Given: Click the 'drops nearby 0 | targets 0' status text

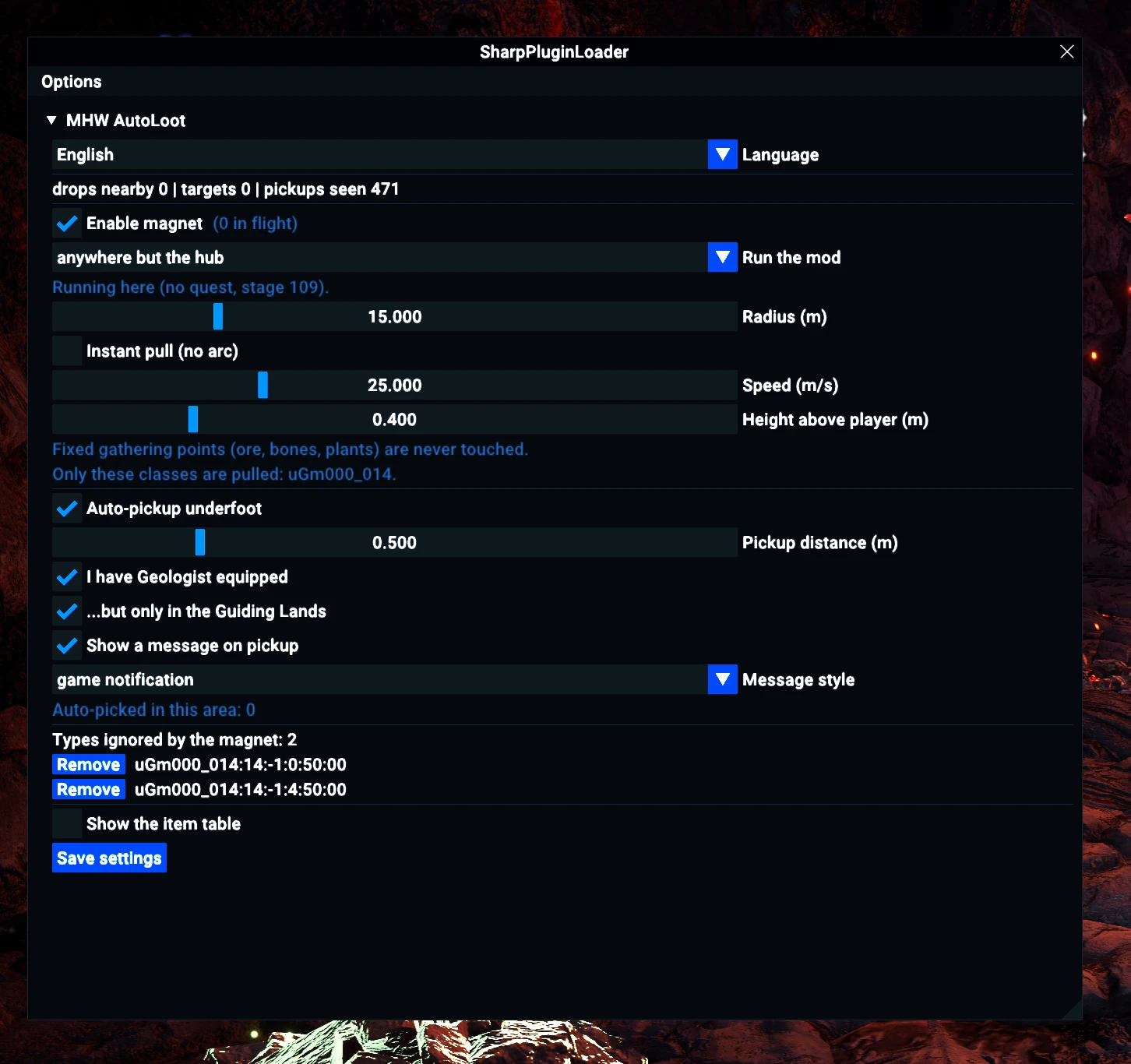Looking at the screenshot, I should coord(151,189).
